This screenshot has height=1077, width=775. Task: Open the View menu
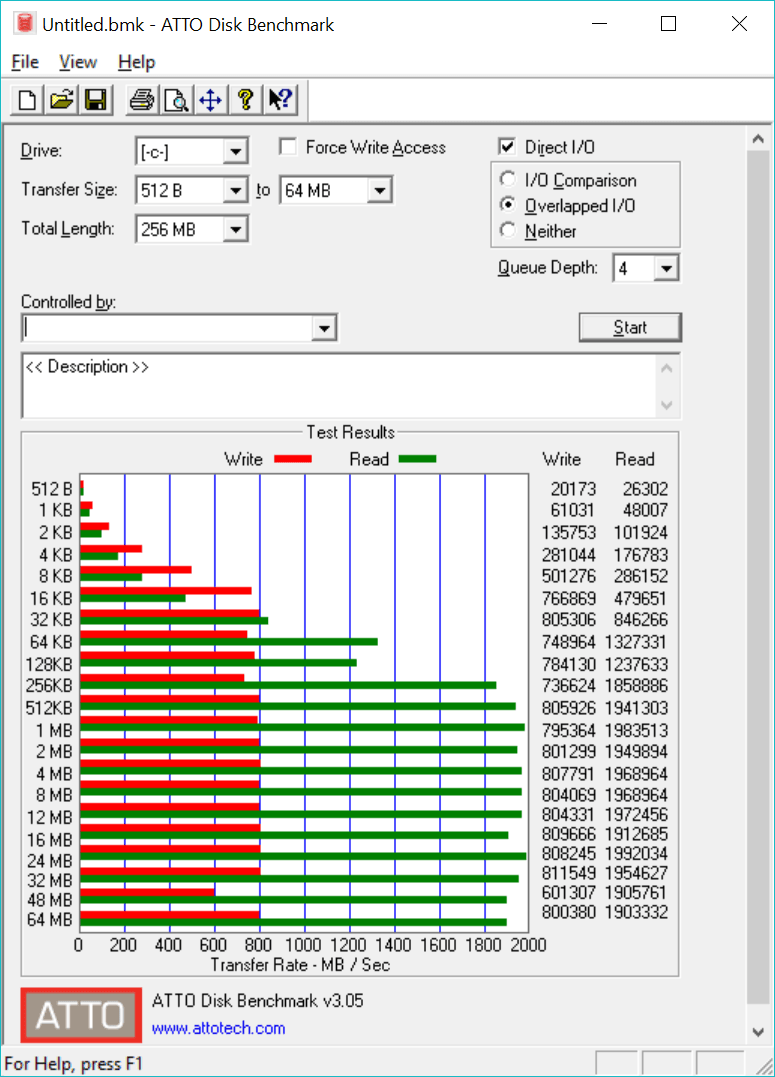(78, 62)
